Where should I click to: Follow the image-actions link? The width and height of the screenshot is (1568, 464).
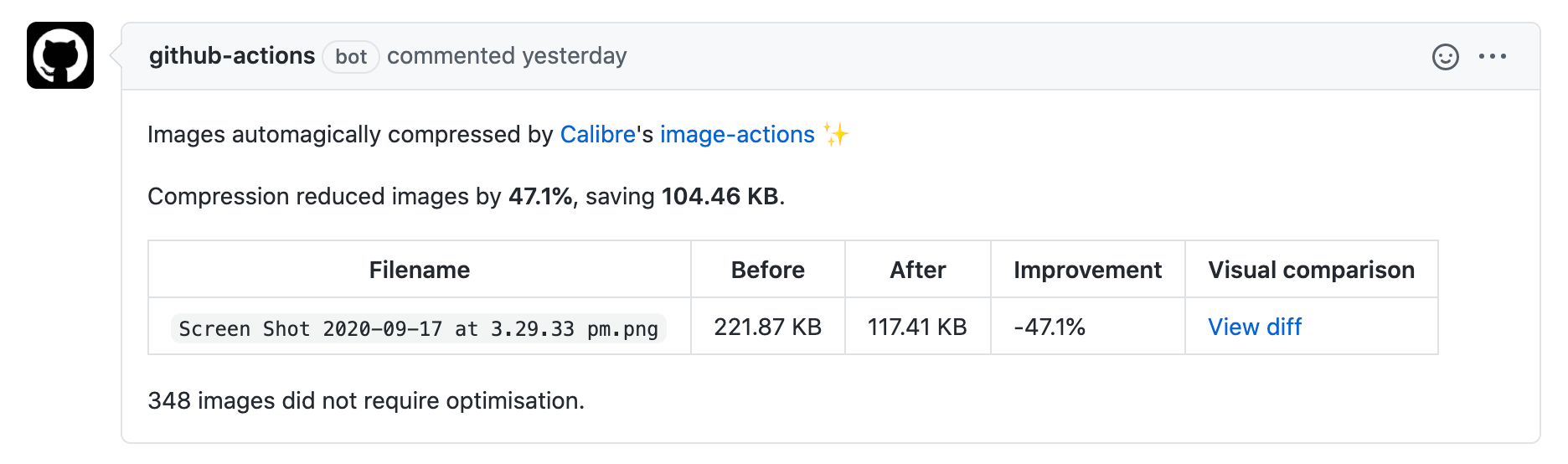737,134
